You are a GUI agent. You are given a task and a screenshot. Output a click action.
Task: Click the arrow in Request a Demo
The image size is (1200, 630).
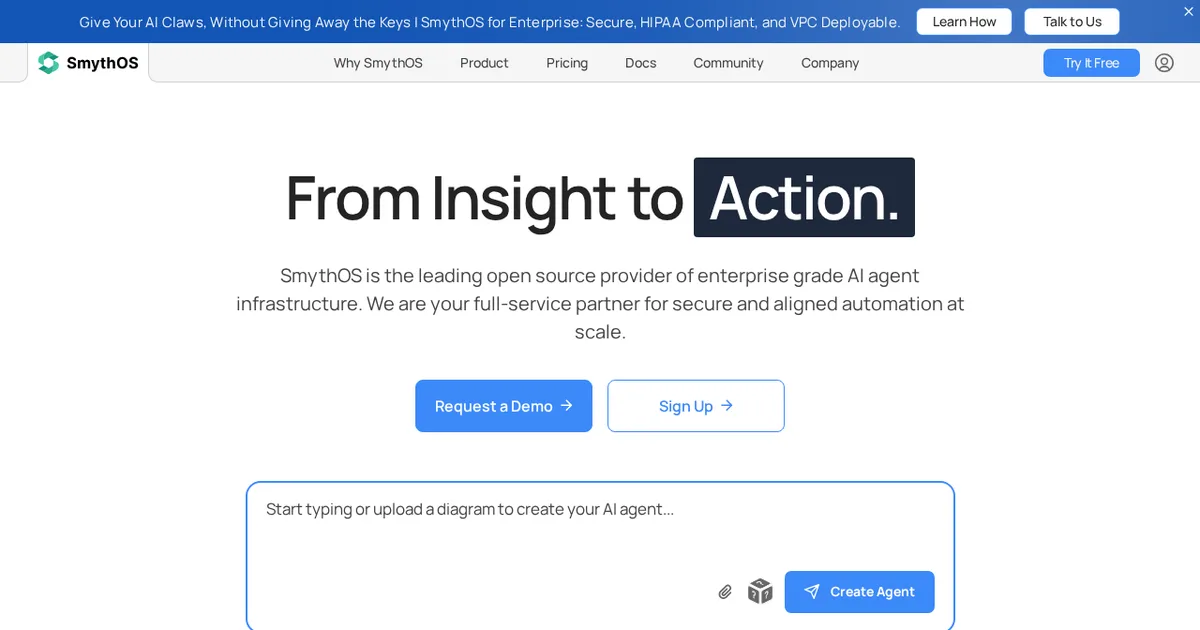tap(566, 405)
